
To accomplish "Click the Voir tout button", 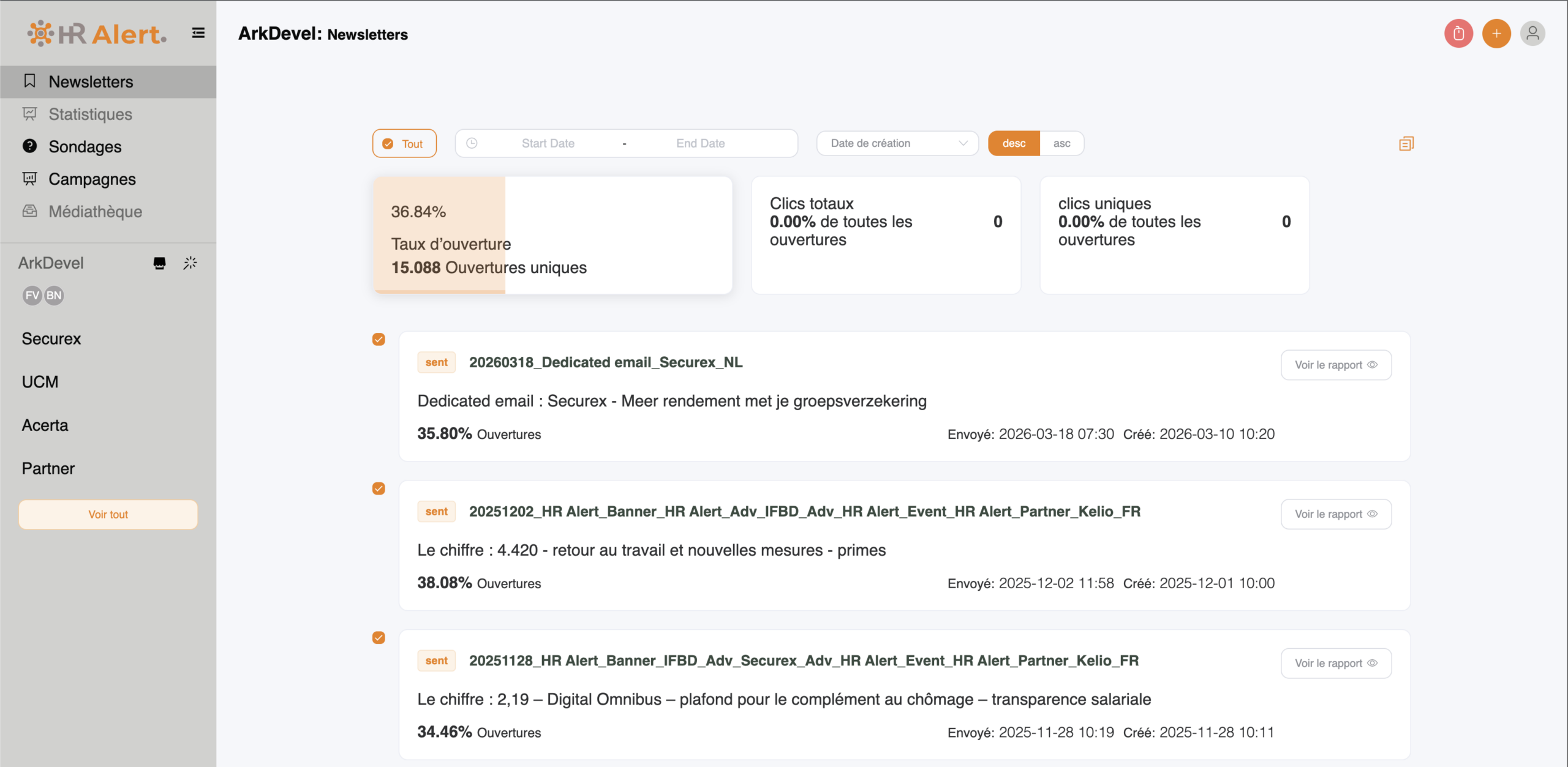I will coord(108,514).
